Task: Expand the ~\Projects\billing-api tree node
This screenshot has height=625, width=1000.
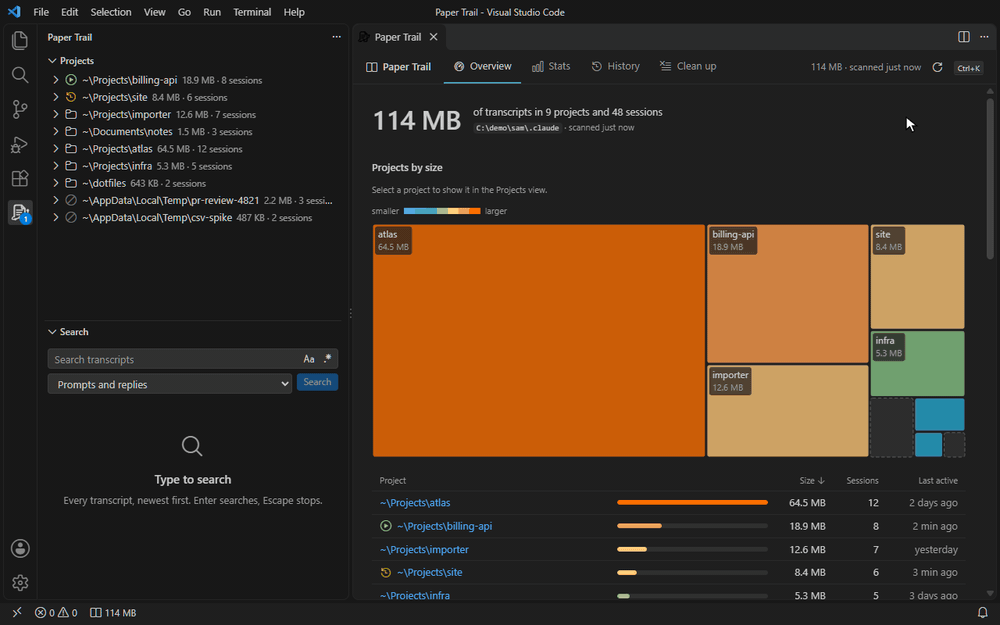Action: (56, 80)
